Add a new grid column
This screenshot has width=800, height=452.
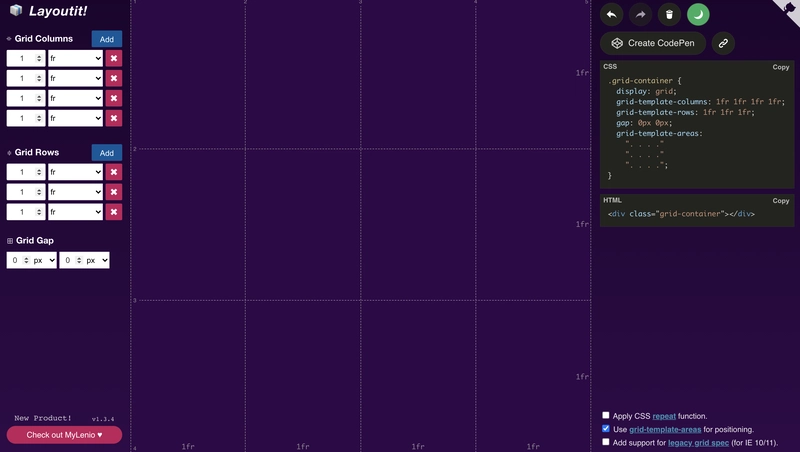coord(107,39)
